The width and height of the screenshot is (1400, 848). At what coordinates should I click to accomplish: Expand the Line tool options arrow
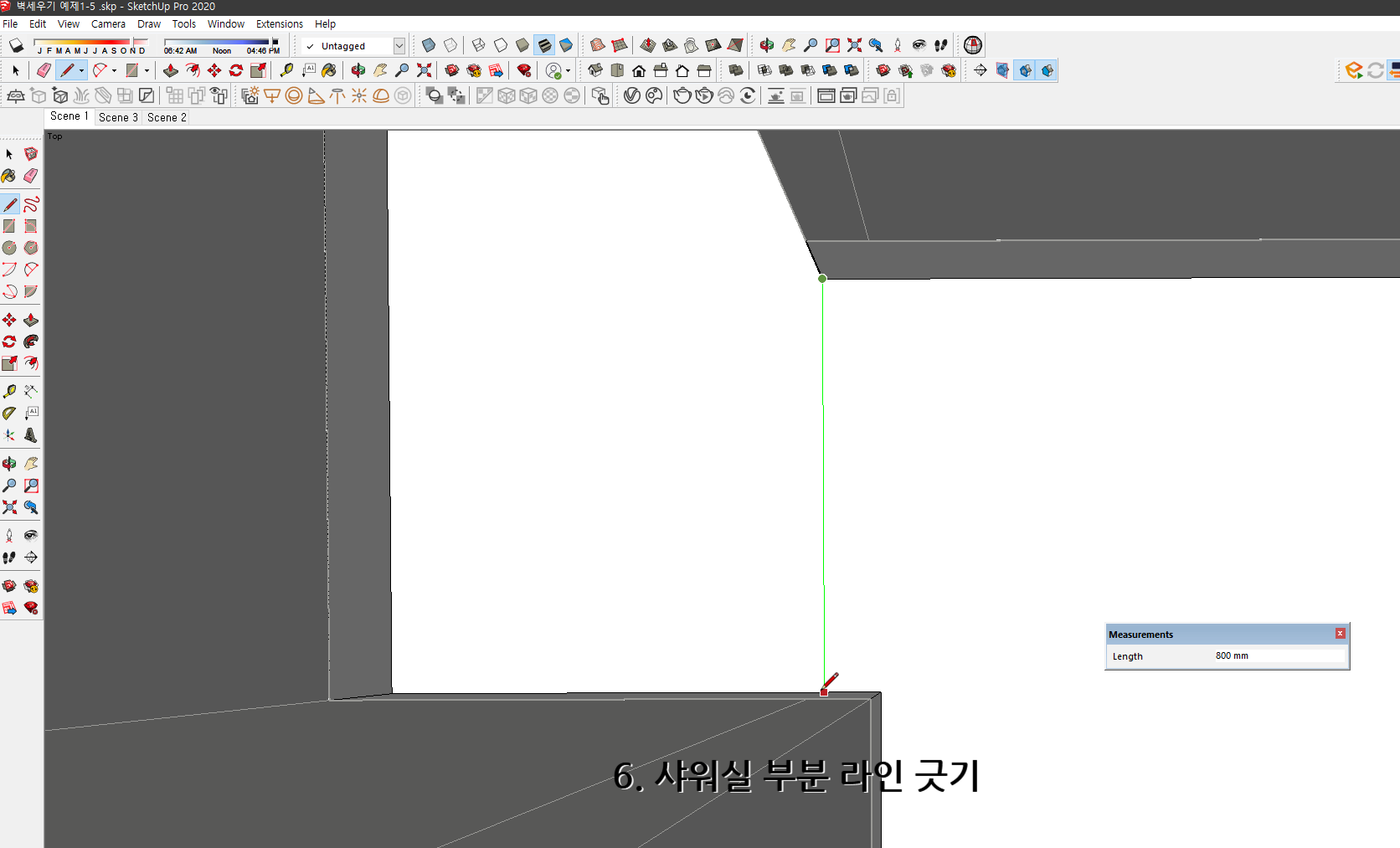tap(81, 70)
